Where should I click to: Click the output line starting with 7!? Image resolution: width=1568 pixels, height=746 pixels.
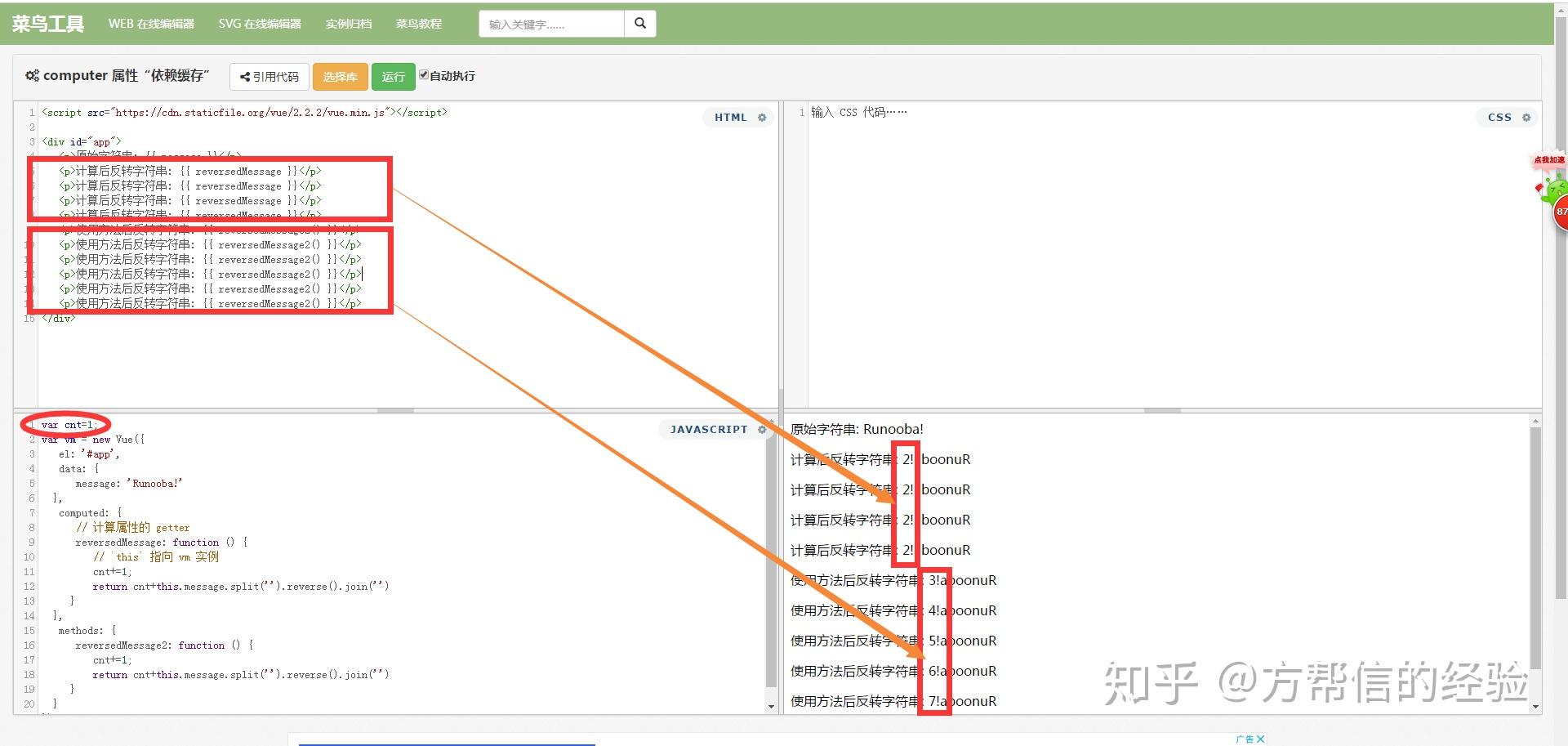(893, 701)
